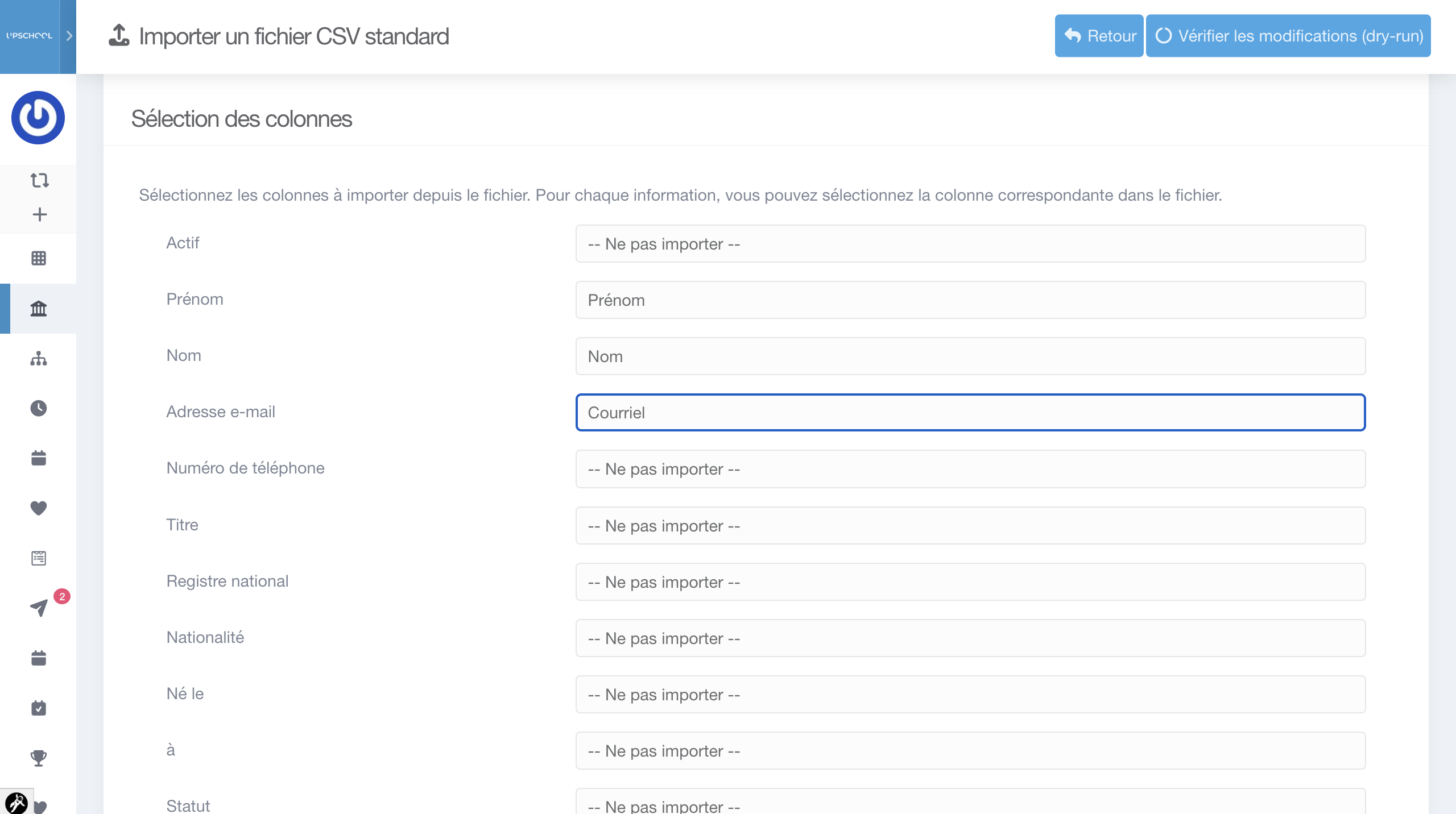Click the upload icon beside page title
Screen dimensions: 1456x814
(x=119, y=35)
